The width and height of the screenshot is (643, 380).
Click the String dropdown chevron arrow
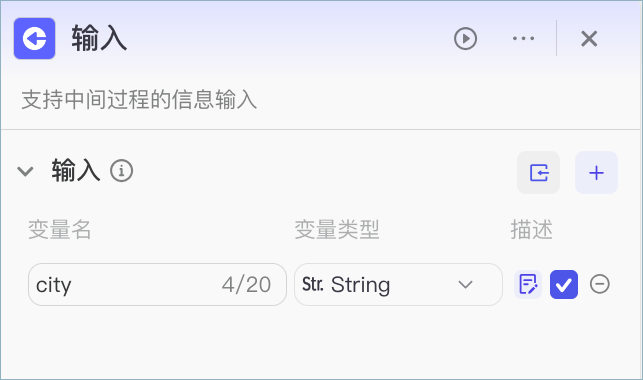pos(465,284)
